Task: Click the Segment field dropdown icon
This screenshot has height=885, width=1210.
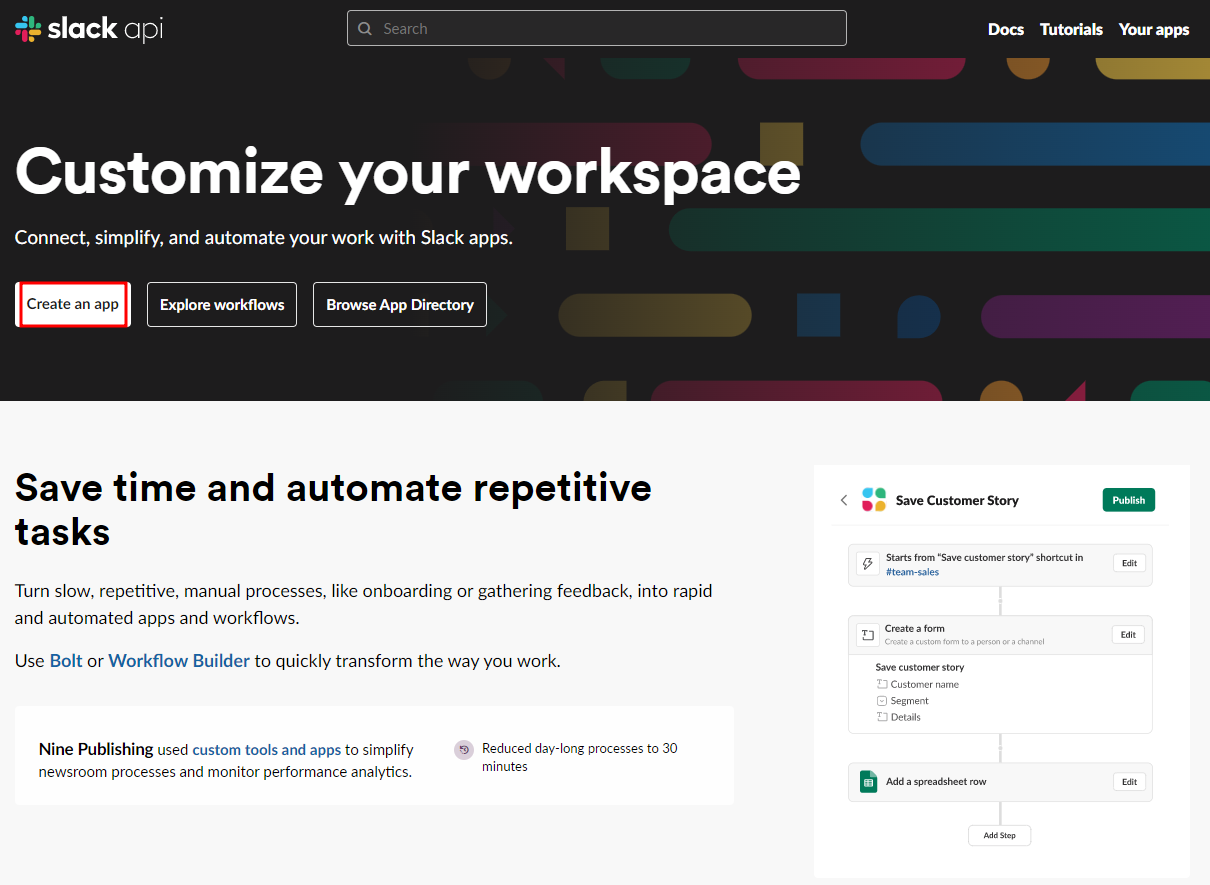Action: click(882, 701)
